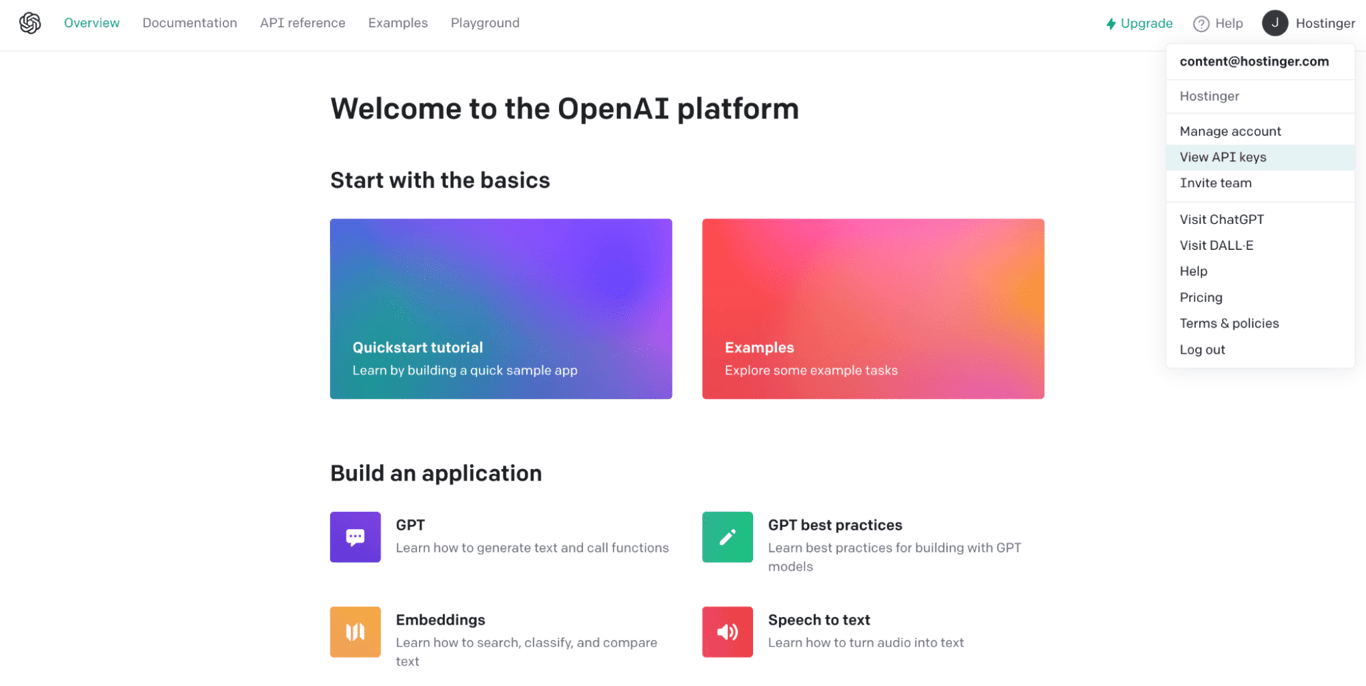Viewport: 1366px width, 686px height.
Task: Navigate to the Playground tab
Action: point(485,22)
